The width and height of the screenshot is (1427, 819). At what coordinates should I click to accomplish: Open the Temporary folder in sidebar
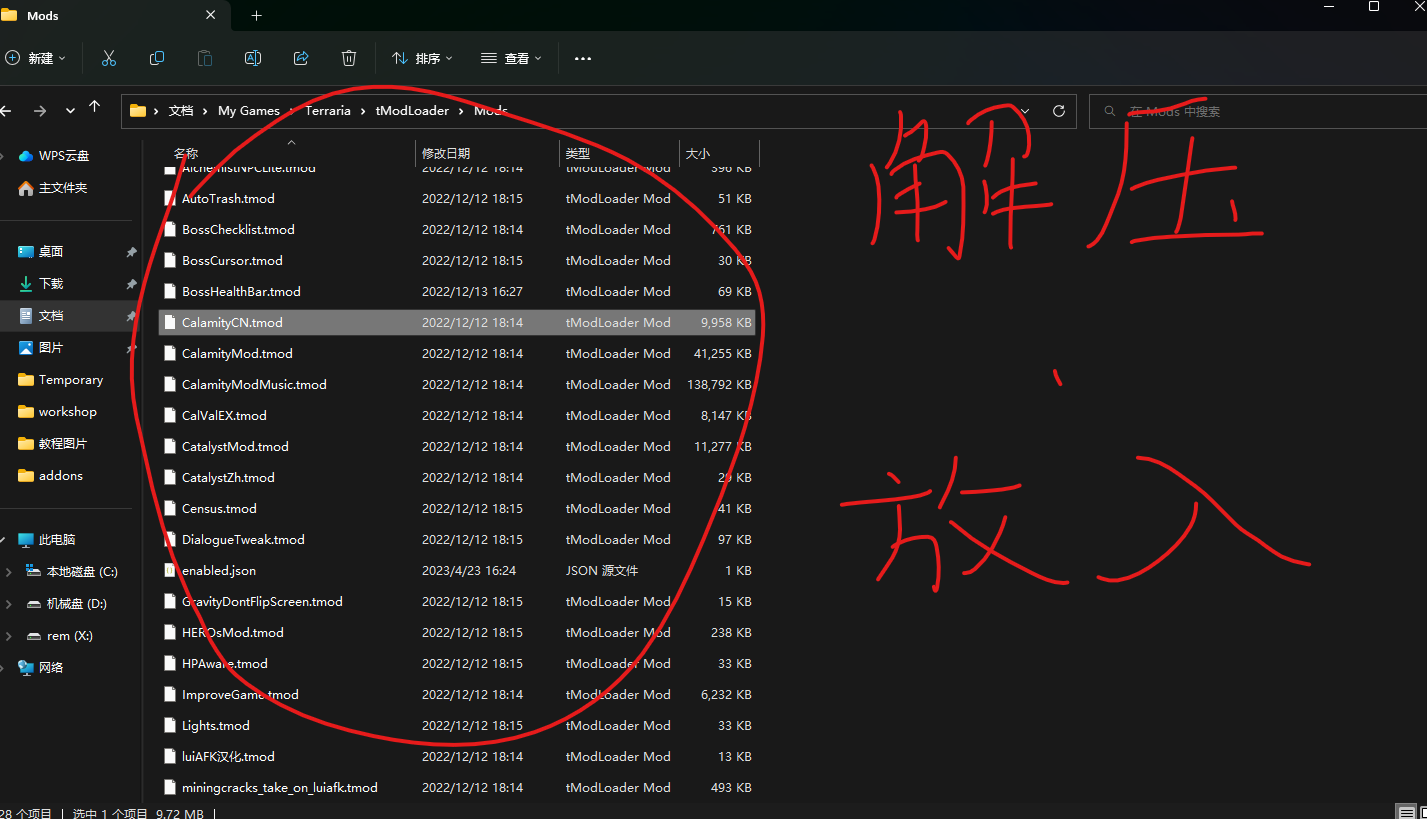70,380
